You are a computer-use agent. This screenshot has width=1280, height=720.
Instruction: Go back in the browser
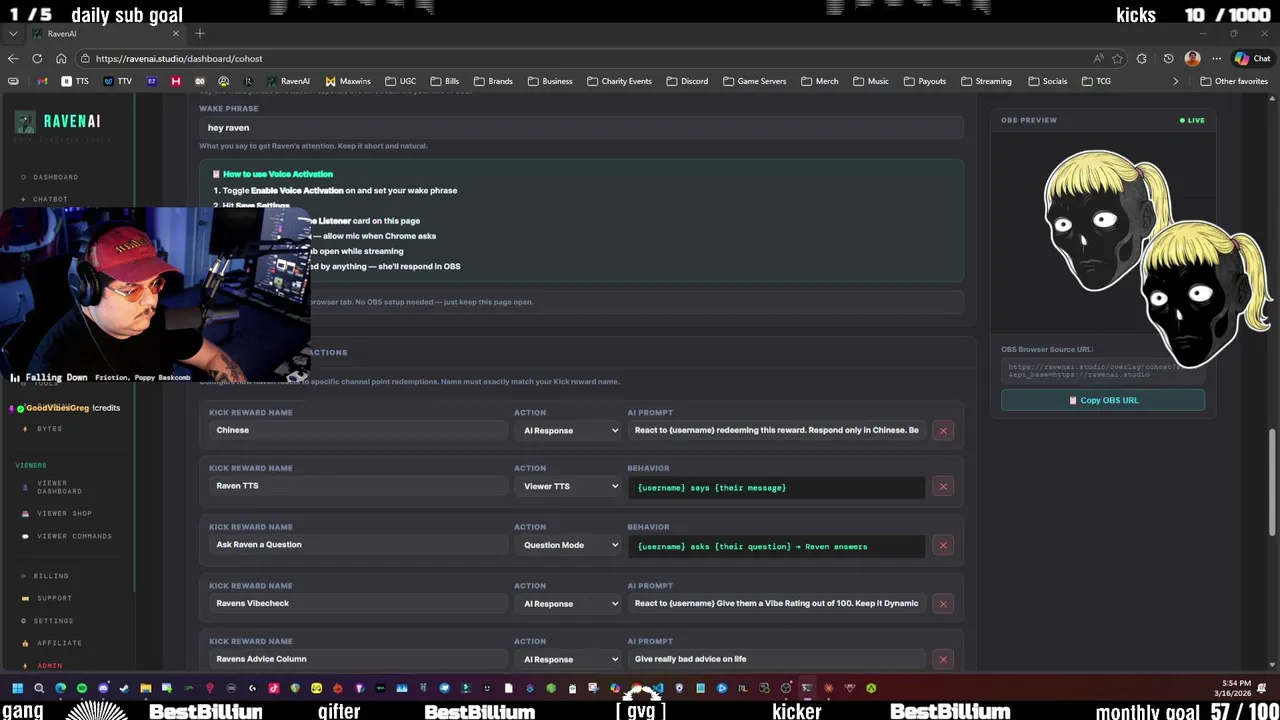[13, 59]
